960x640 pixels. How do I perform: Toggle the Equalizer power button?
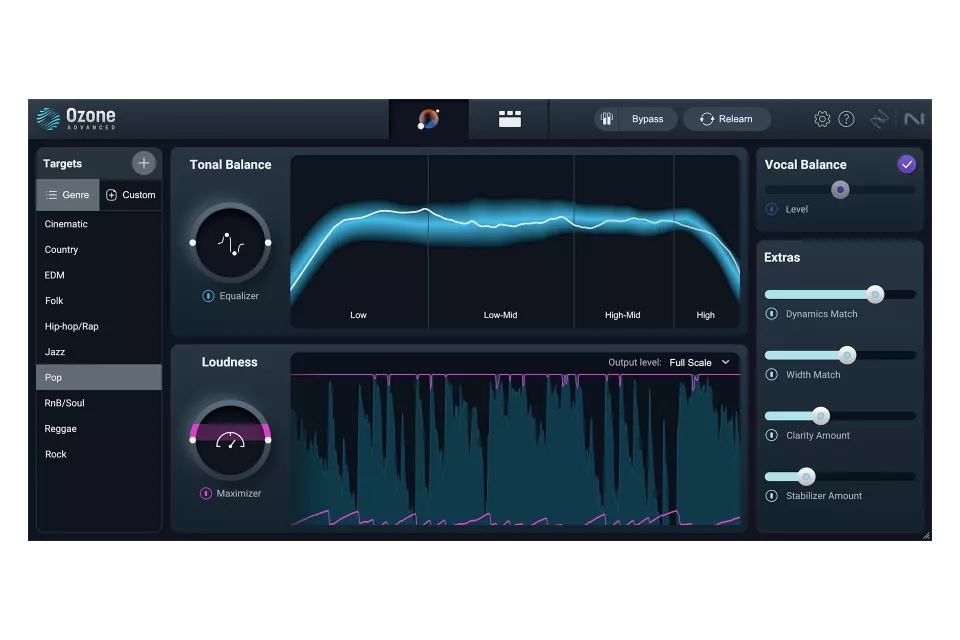(x=208, y=296)
